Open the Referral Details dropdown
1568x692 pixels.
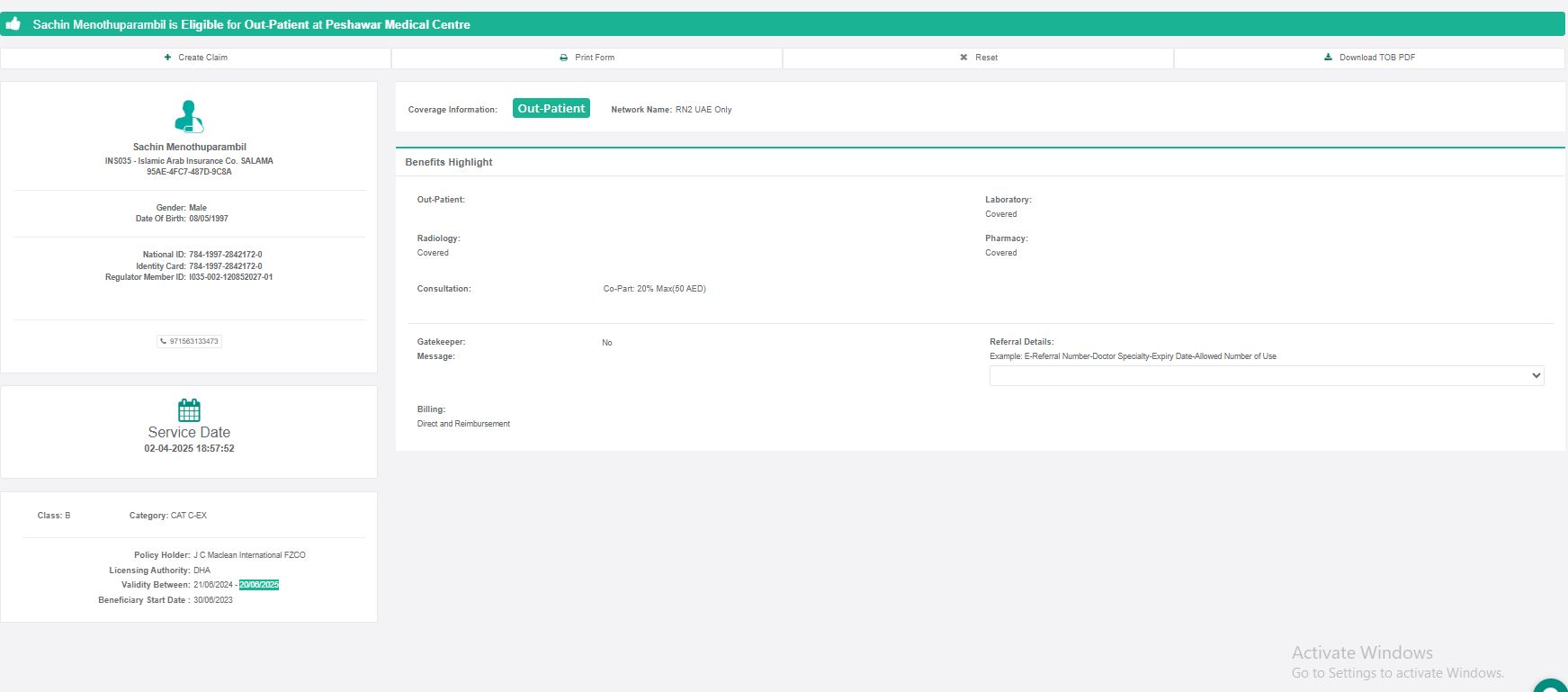(1266, 376)
